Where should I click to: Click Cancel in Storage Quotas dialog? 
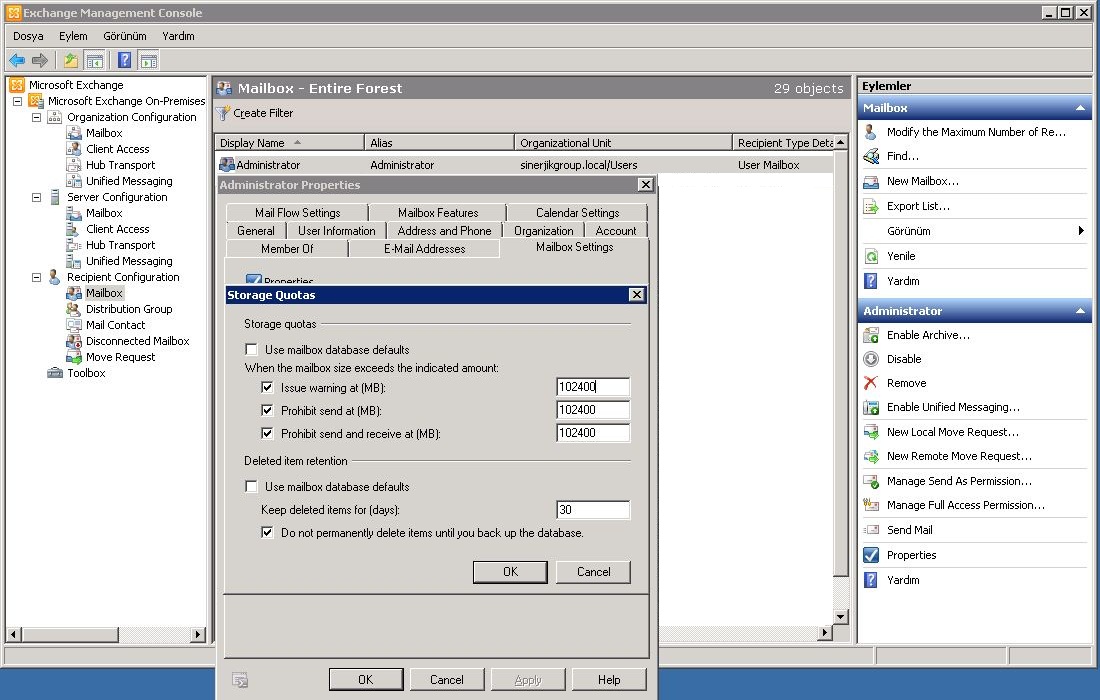(593, 572)
